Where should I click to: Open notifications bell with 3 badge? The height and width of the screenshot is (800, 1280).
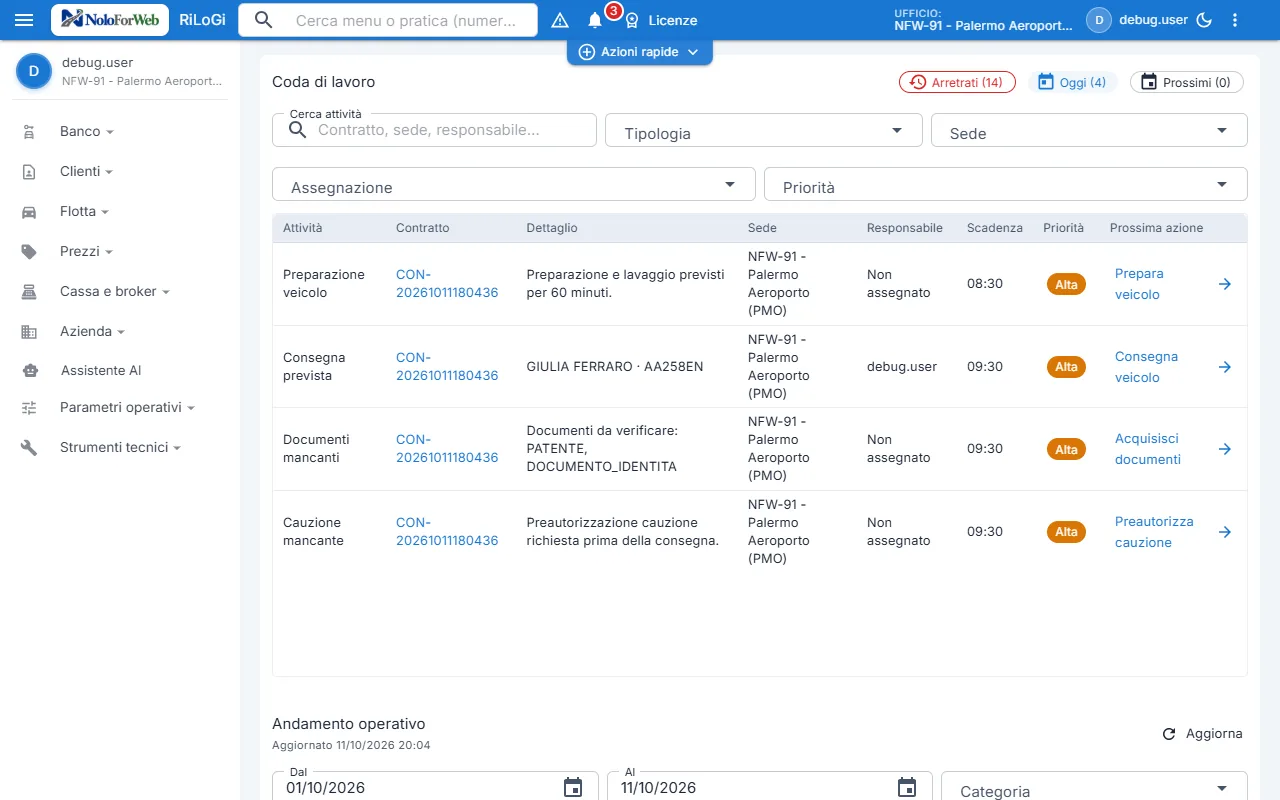pyautogui.click(x=595, y=20)
